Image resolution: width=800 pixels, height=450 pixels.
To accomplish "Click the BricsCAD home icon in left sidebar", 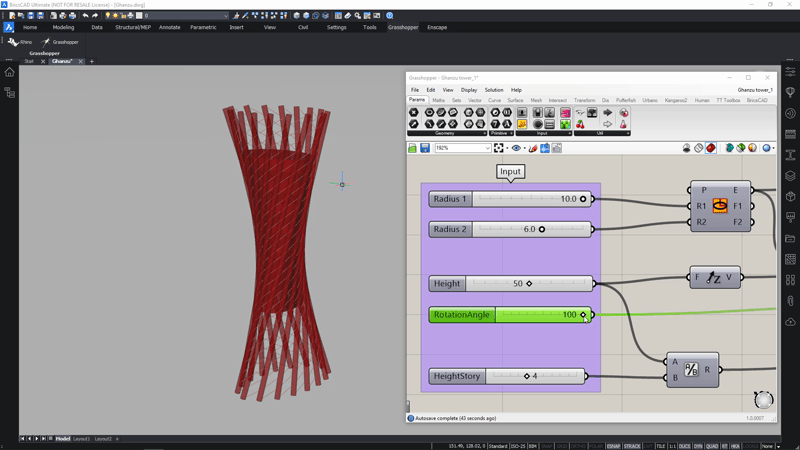I will pos(10,72).
